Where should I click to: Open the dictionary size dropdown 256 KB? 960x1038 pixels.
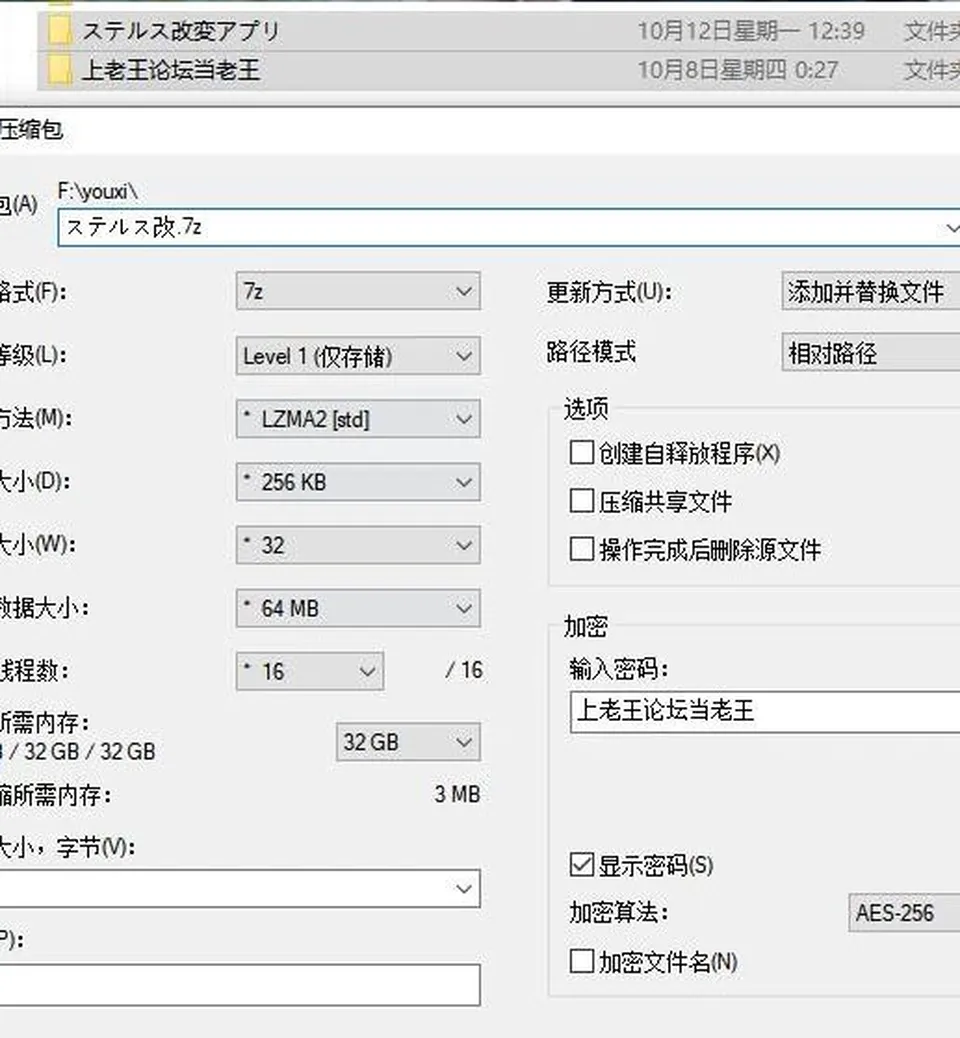tap(358, 482)
